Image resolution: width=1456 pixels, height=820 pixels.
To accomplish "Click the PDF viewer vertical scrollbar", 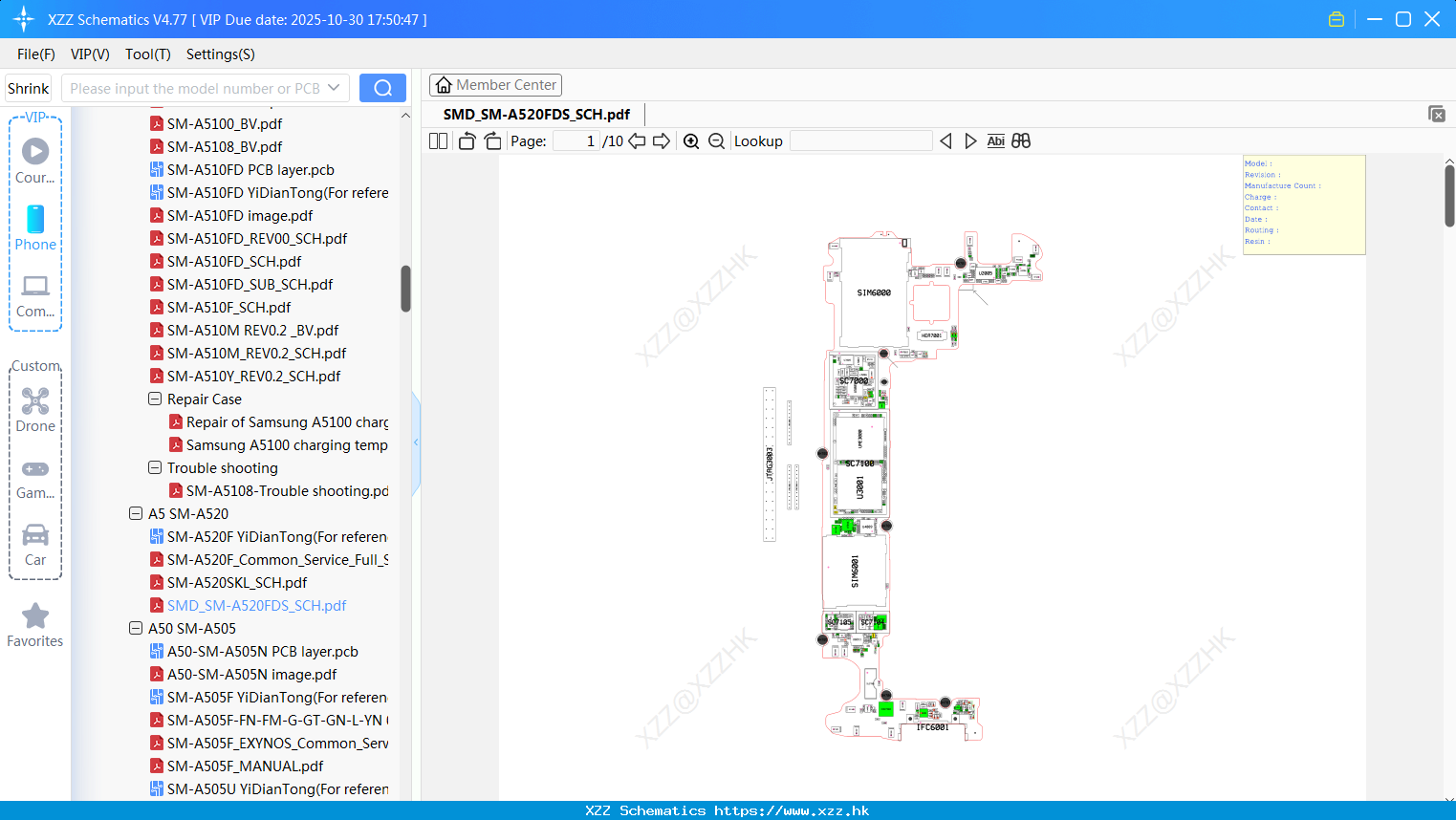I will [x=1449, y=196].
